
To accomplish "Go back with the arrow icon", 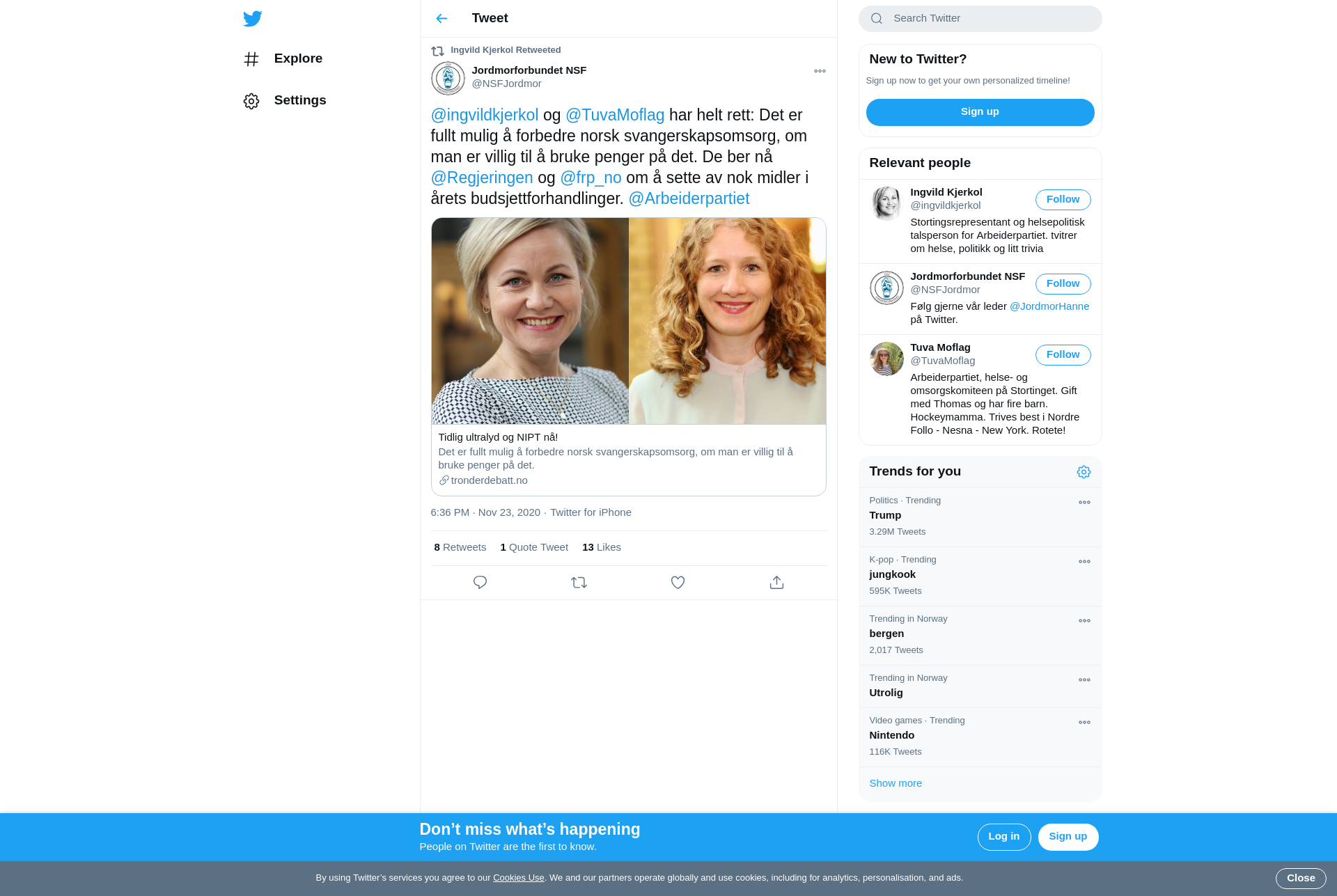I will pos(441,18).
